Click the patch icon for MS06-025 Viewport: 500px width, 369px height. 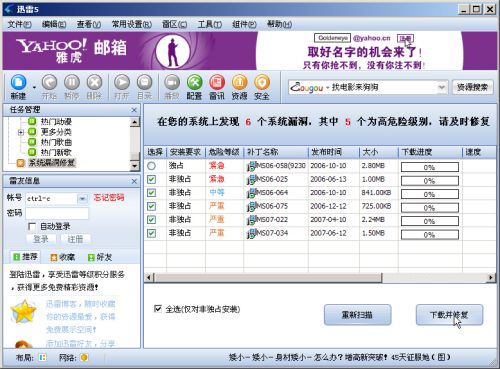click(x=251, y=180)
